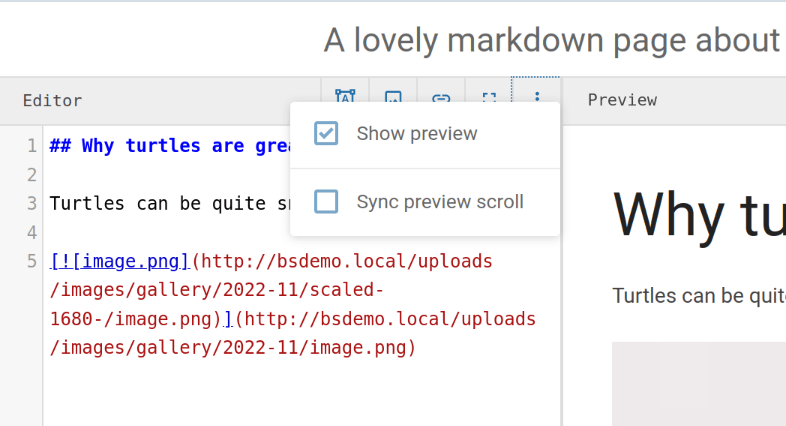Click the image thumbnail in the preview
The height and width of the screenshot is (426, 786).
[698, 385]
